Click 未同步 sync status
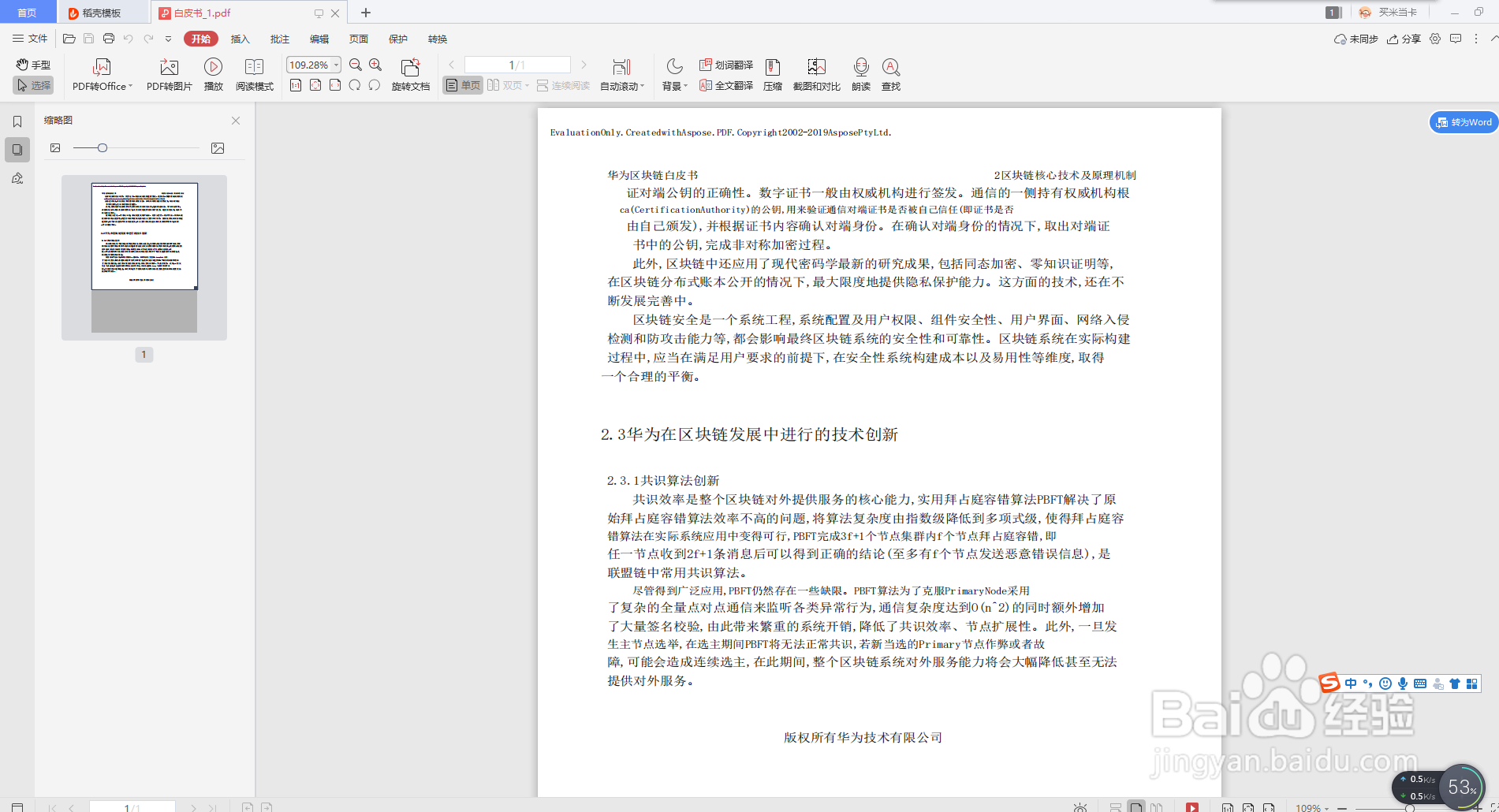Image resolution: width=1499 pixels, height=812 pixels. [1355, 39]
